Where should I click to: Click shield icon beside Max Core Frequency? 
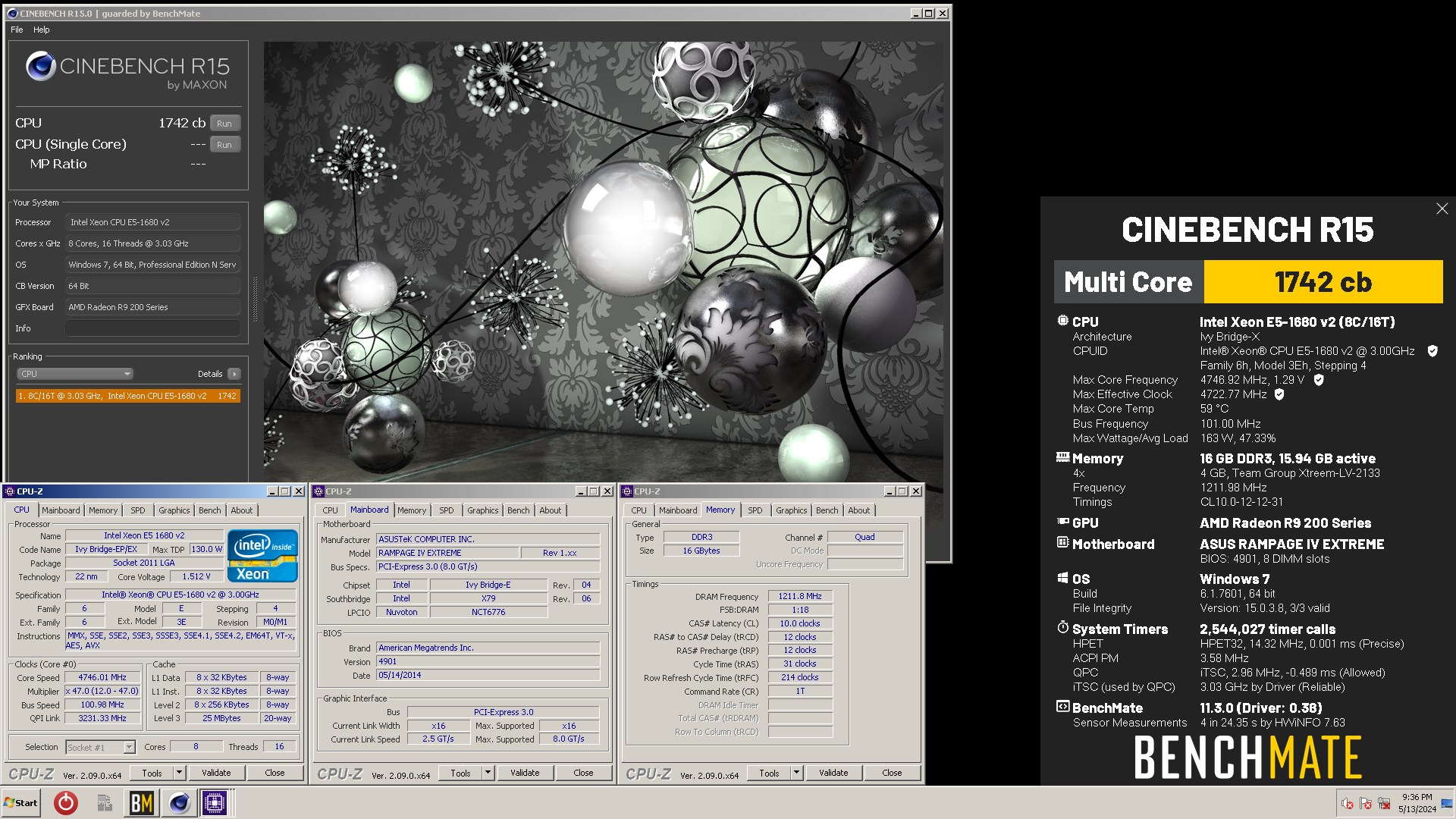click(x=1319, y=380)
